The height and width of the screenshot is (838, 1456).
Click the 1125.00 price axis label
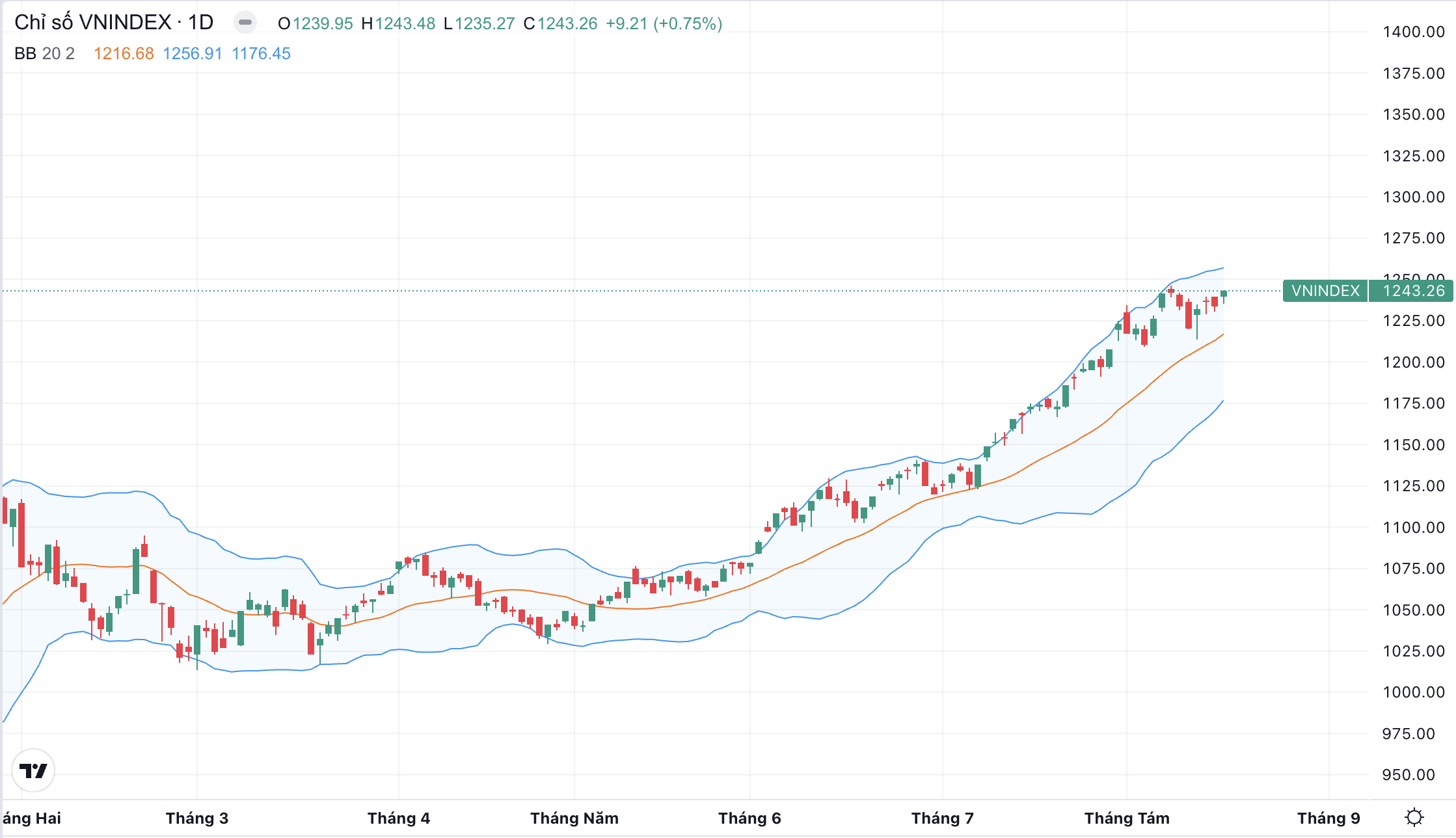[1414, 485]
